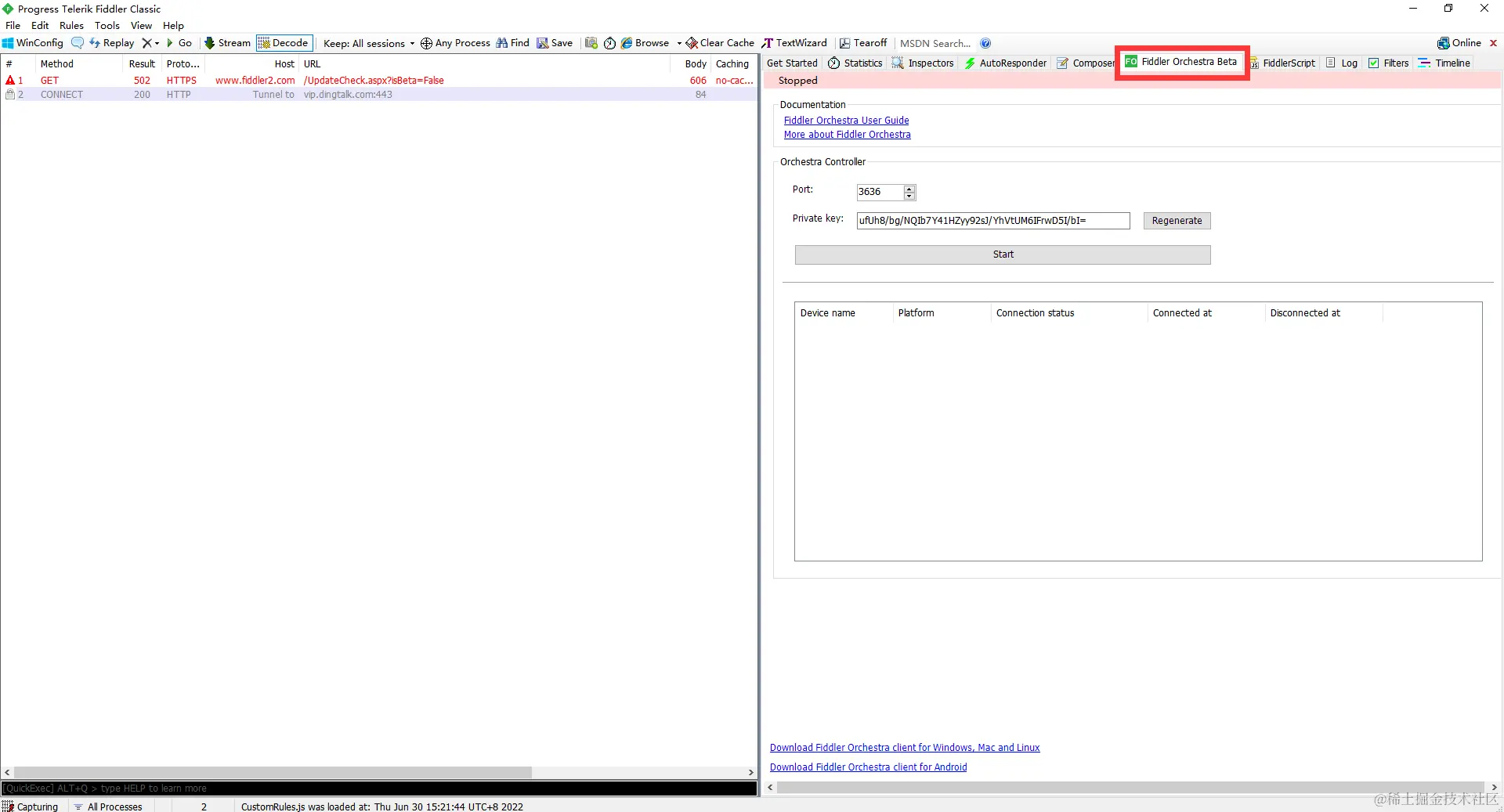Clear Cache from the toolbar
This screenshot has width=1504, height=812.
click(x=720, y=43)
